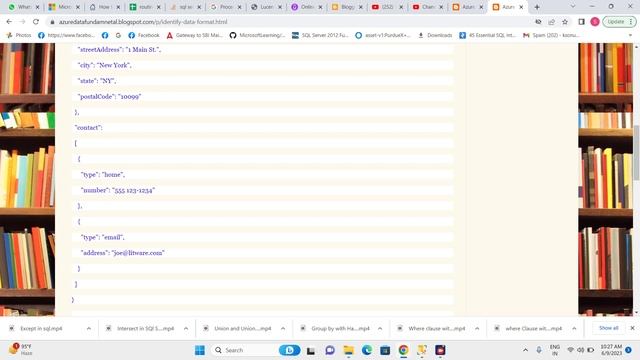The width and height of the screenshot is (640, 360).
Task: Close the 'Onlin' tab
Action: [320, 7]
